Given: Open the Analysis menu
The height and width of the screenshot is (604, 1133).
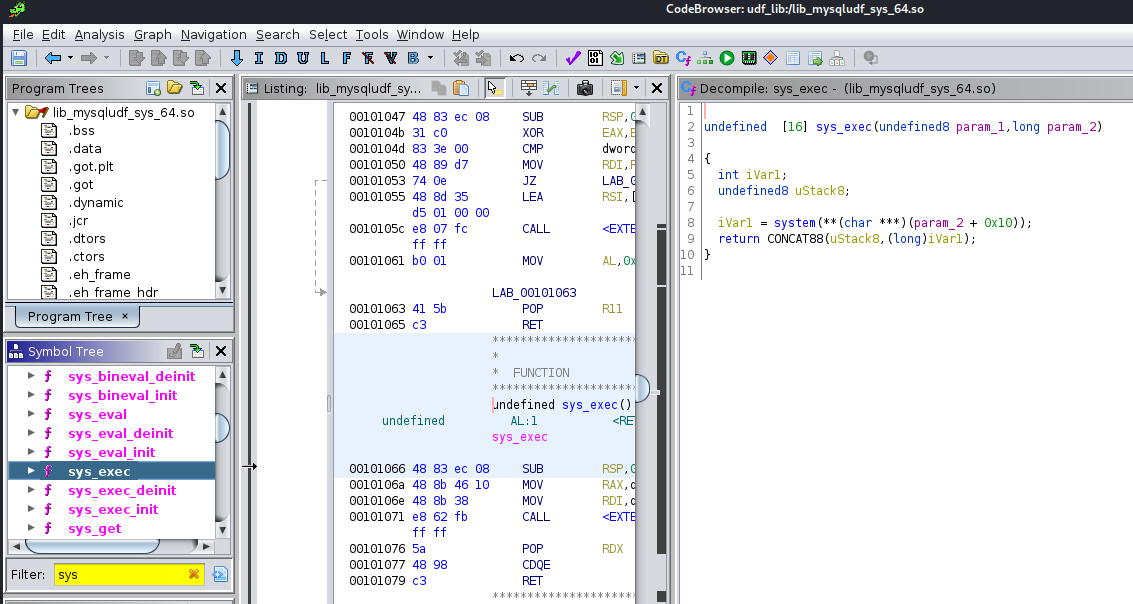Looking at the screenshot, I should pos(100,34).
